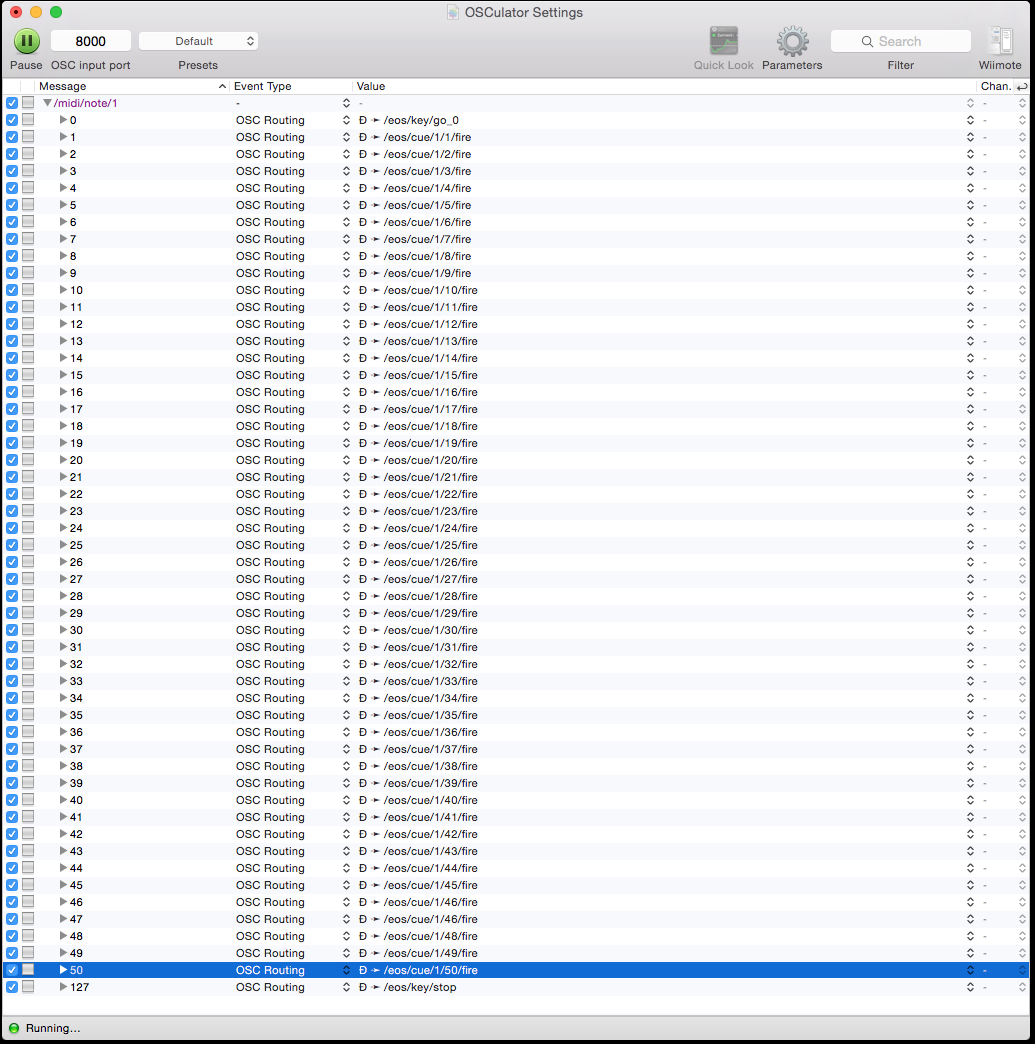This screenshot has width=1035, height=1044.
Task: Open Value dropdown for /eos/key/stop
Action: click(970, 987)
